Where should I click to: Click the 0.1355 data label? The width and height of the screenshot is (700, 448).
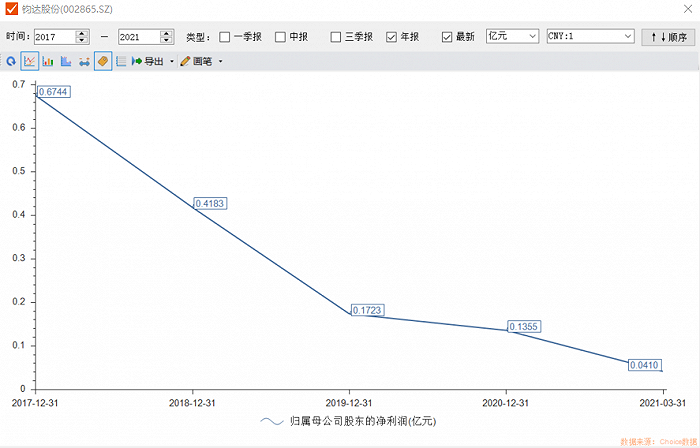pos(524,327)
